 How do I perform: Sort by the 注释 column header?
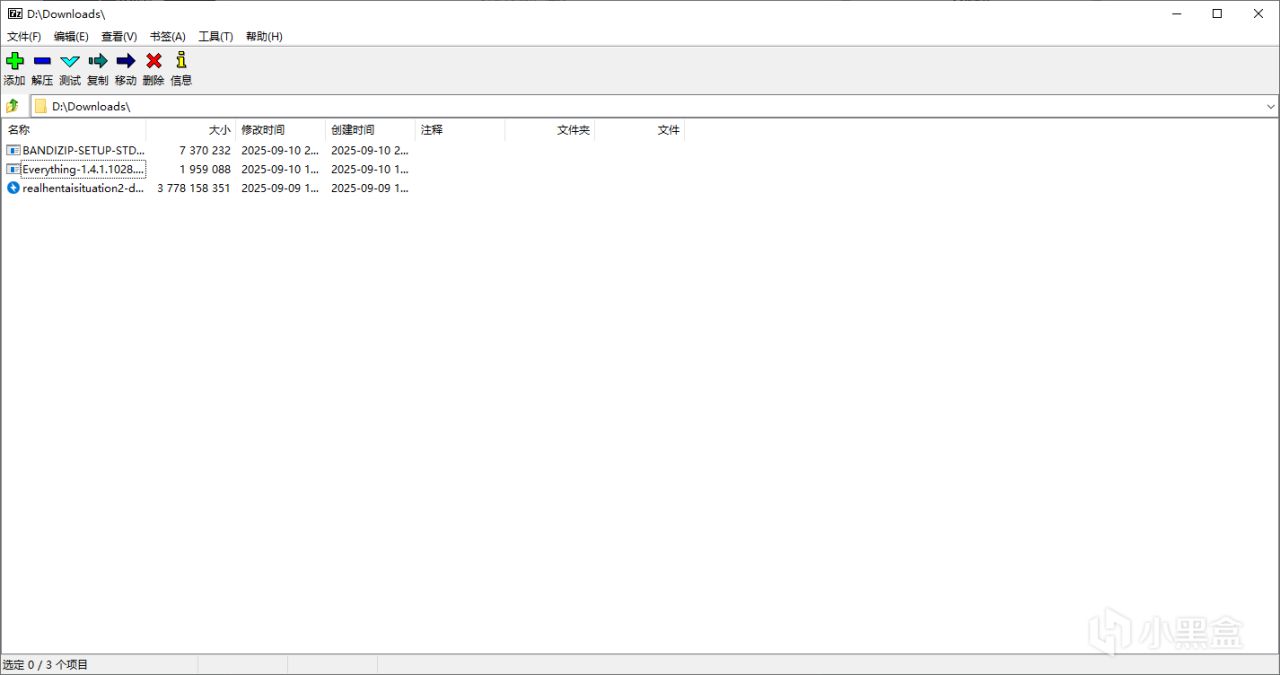click(x=461, y=130)
